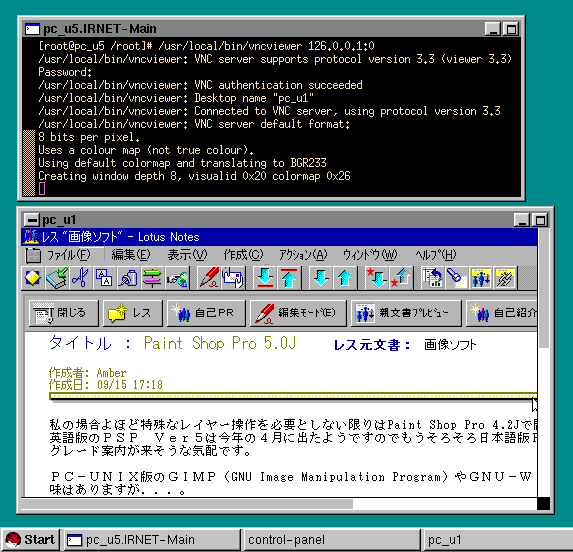Viewport: 573px width, 552px height.
Task: Click the 画像ソフト parent document text
Action: (450, 344)
